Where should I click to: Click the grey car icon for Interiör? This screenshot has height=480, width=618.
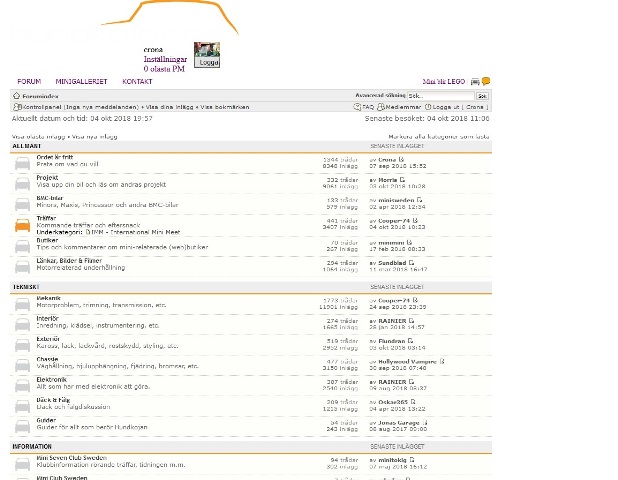(x=22, y=325)
